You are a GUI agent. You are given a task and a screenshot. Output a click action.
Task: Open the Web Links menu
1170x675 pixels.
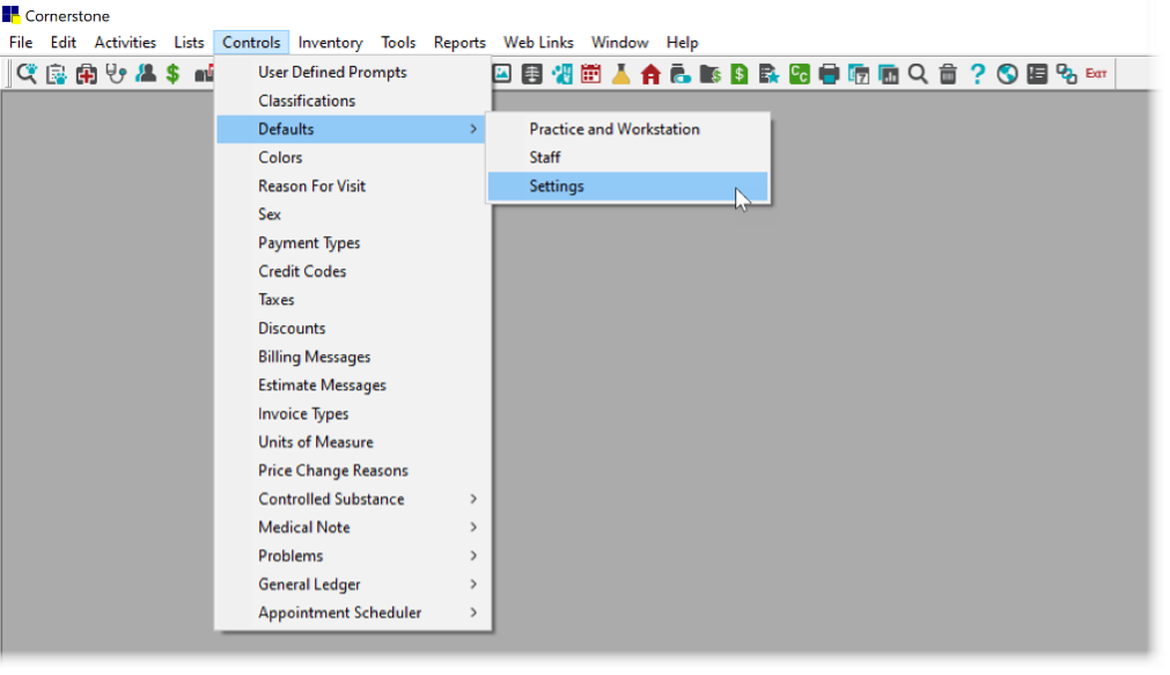point(539,43)
